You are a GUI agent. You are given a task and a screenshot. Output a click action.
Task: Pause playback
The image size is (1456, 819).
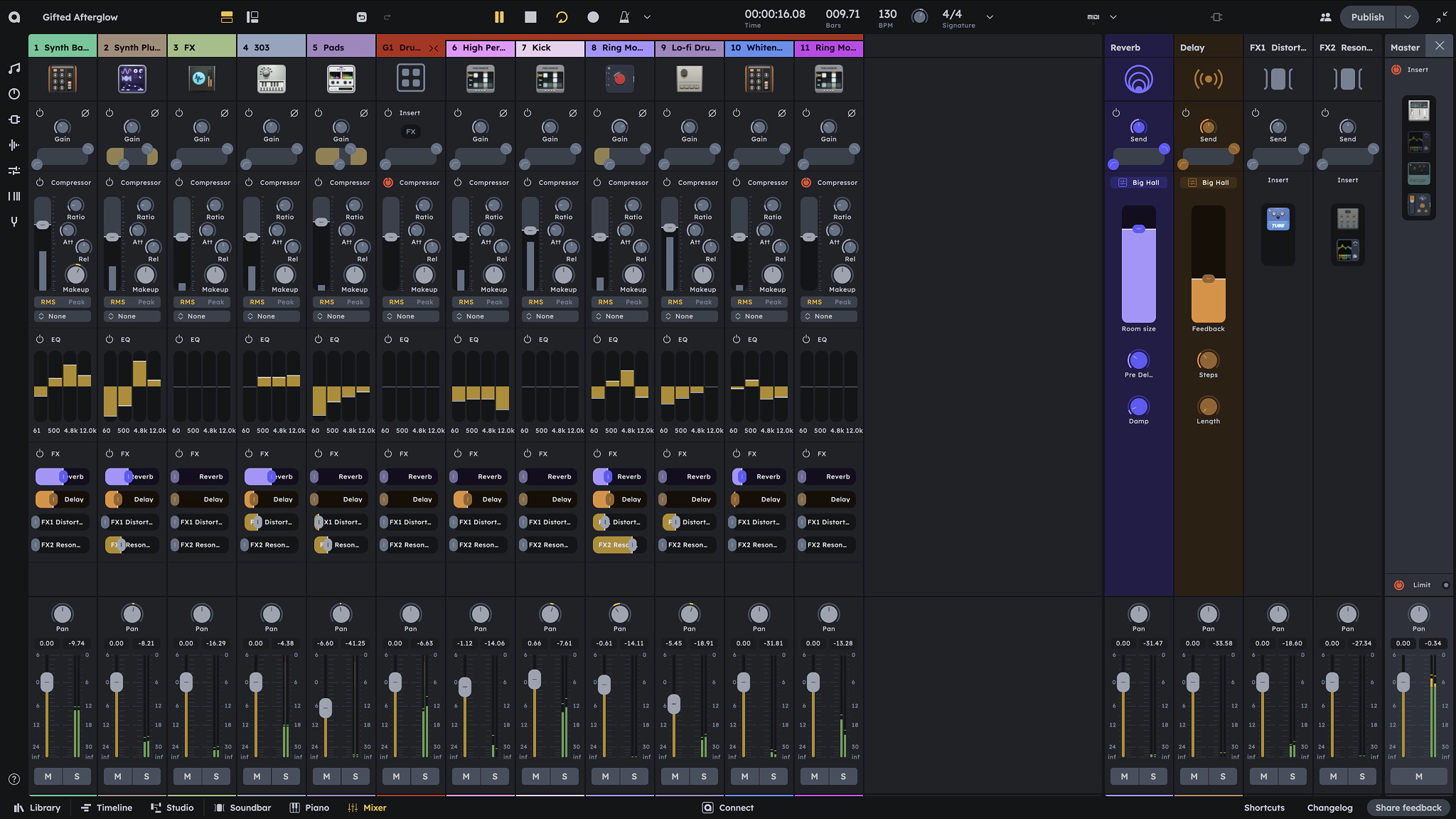(499, 17)
